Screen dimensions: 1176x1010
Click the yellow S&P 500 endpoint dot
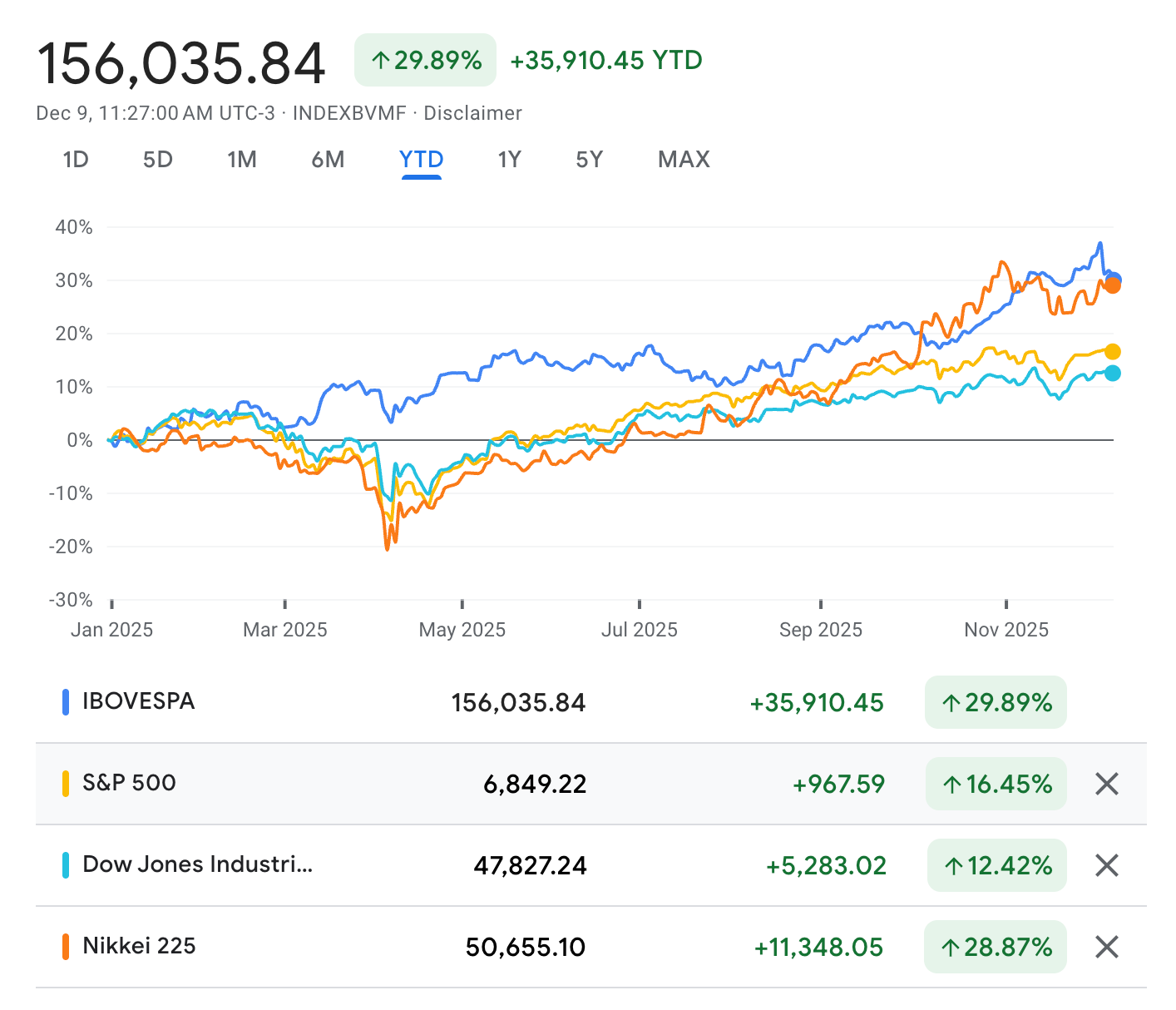[x=1113, y=352]
